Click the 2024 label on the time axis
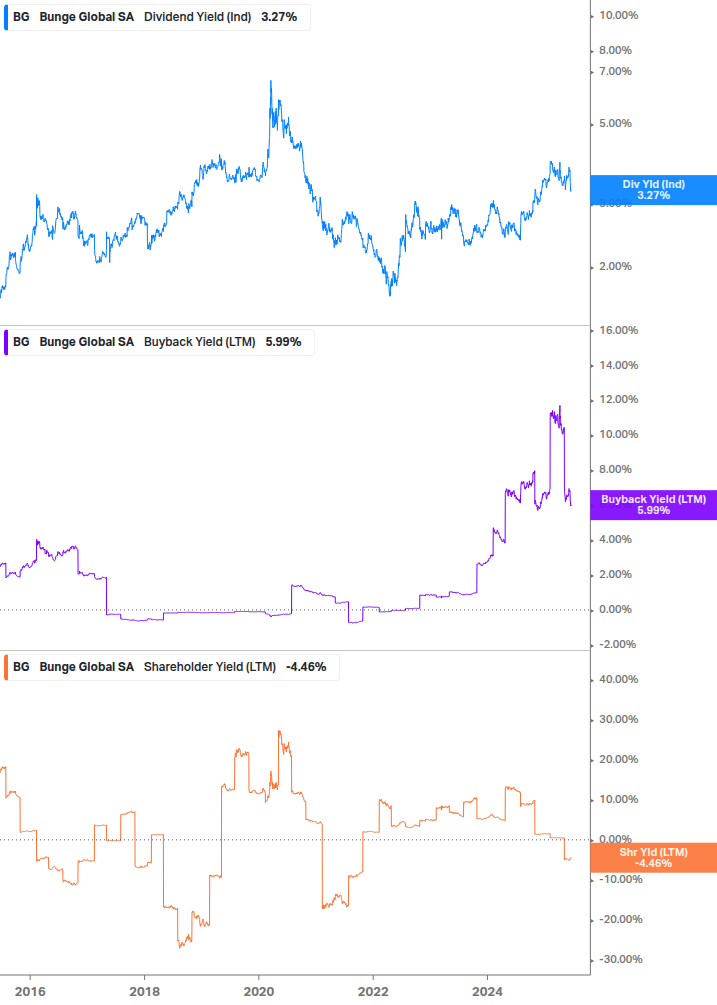717x1005 pixels. point(487,992)
